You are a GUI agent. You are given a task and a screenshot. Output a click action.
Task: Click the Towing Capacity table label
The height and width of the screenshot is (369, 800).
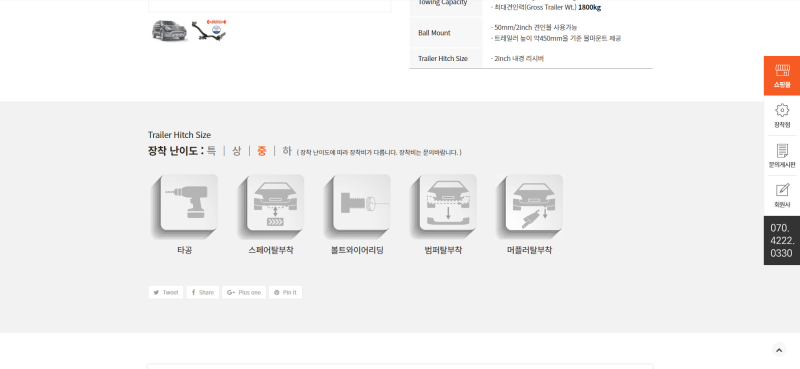tap(442, 3)
